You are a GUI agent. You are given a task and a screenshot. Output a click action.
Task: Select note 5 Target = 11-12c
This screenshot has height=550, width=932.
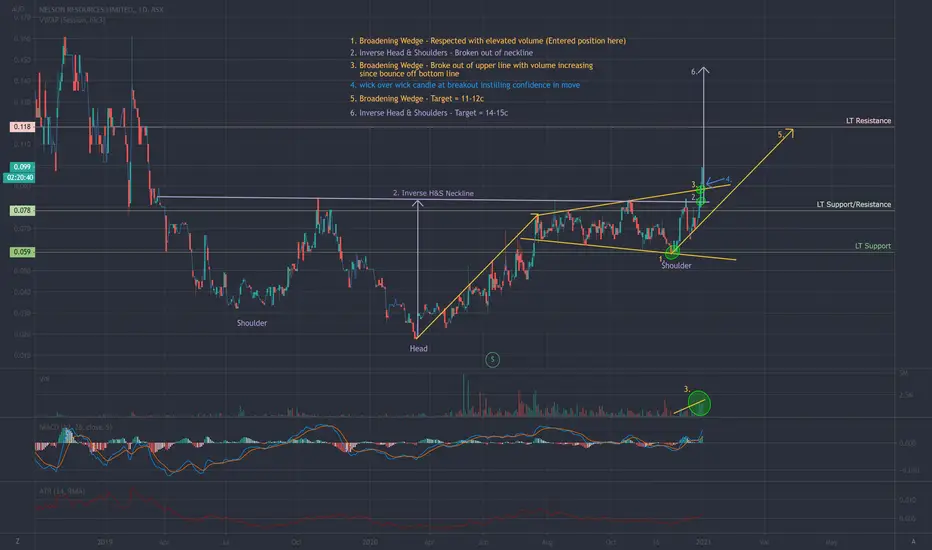click(x=417, y=99)
